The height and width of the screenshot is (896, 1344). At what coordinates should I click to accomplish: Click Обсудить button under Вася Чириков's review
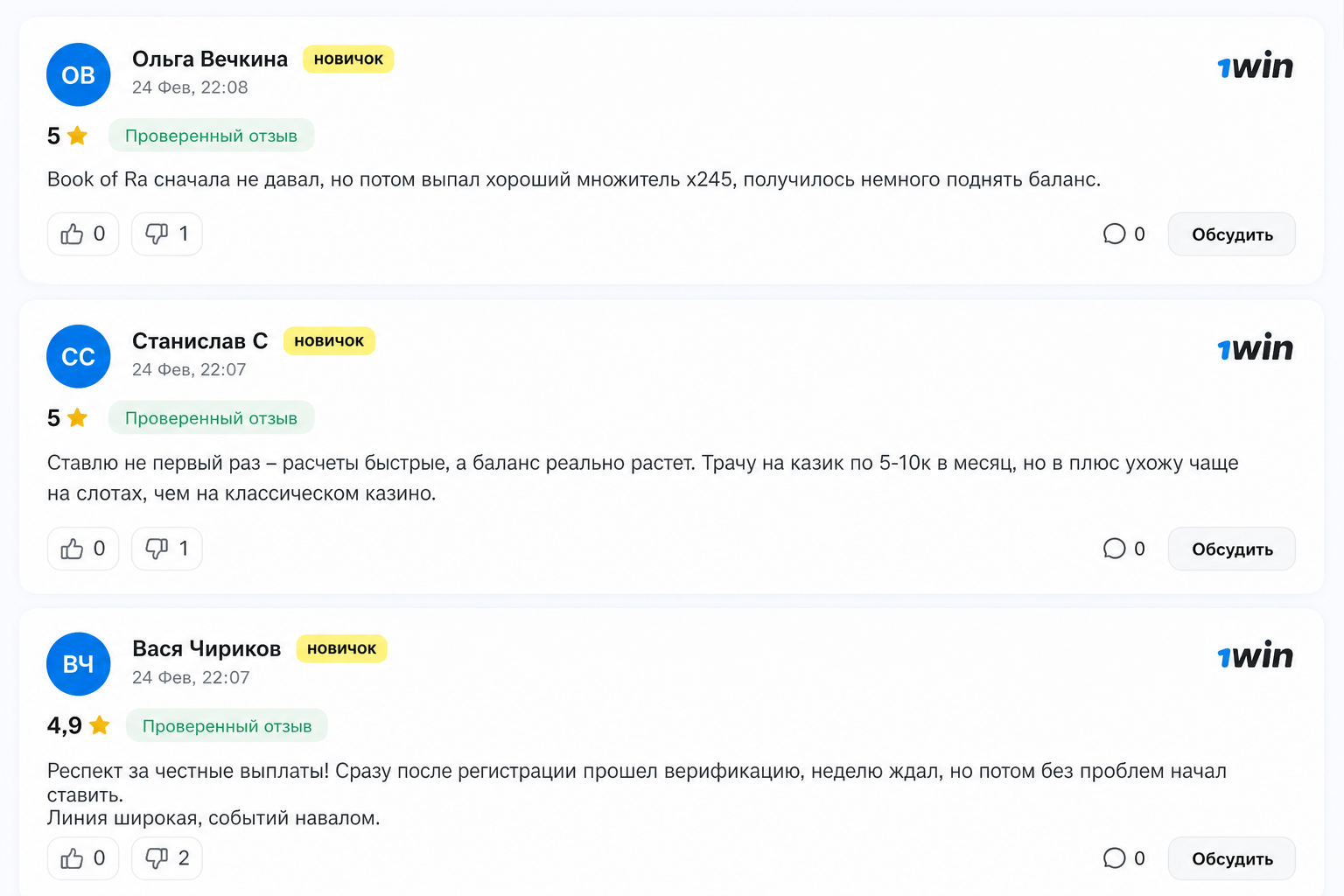tap(1232, 858)
